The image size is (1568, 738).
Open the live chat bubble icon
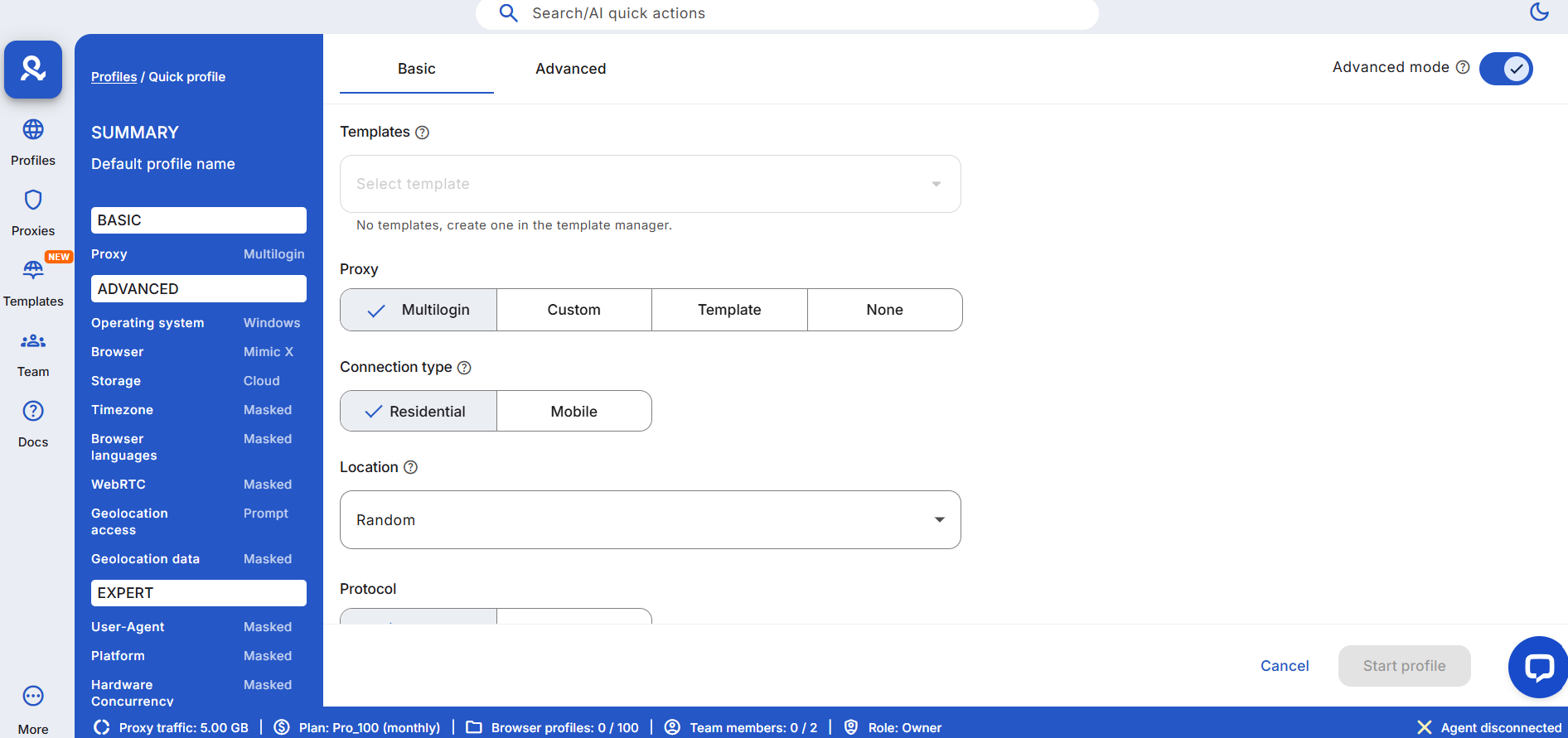[x=1538, y=667]
